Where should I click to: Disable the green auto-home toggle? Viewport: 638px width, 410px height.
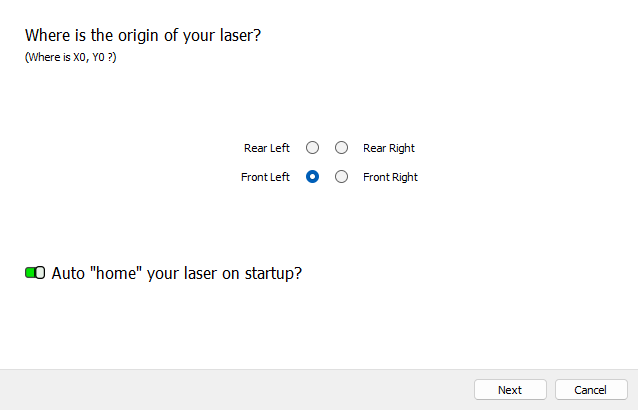click(35, 273)
